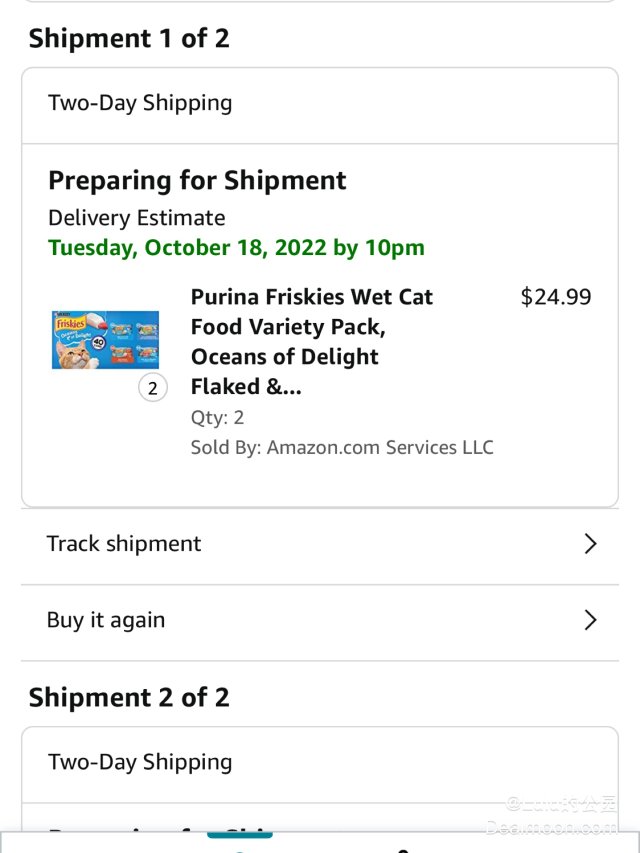Click the Sold By Amazon.com Services LLC text
Screen dimensions: 640x853
342,447
